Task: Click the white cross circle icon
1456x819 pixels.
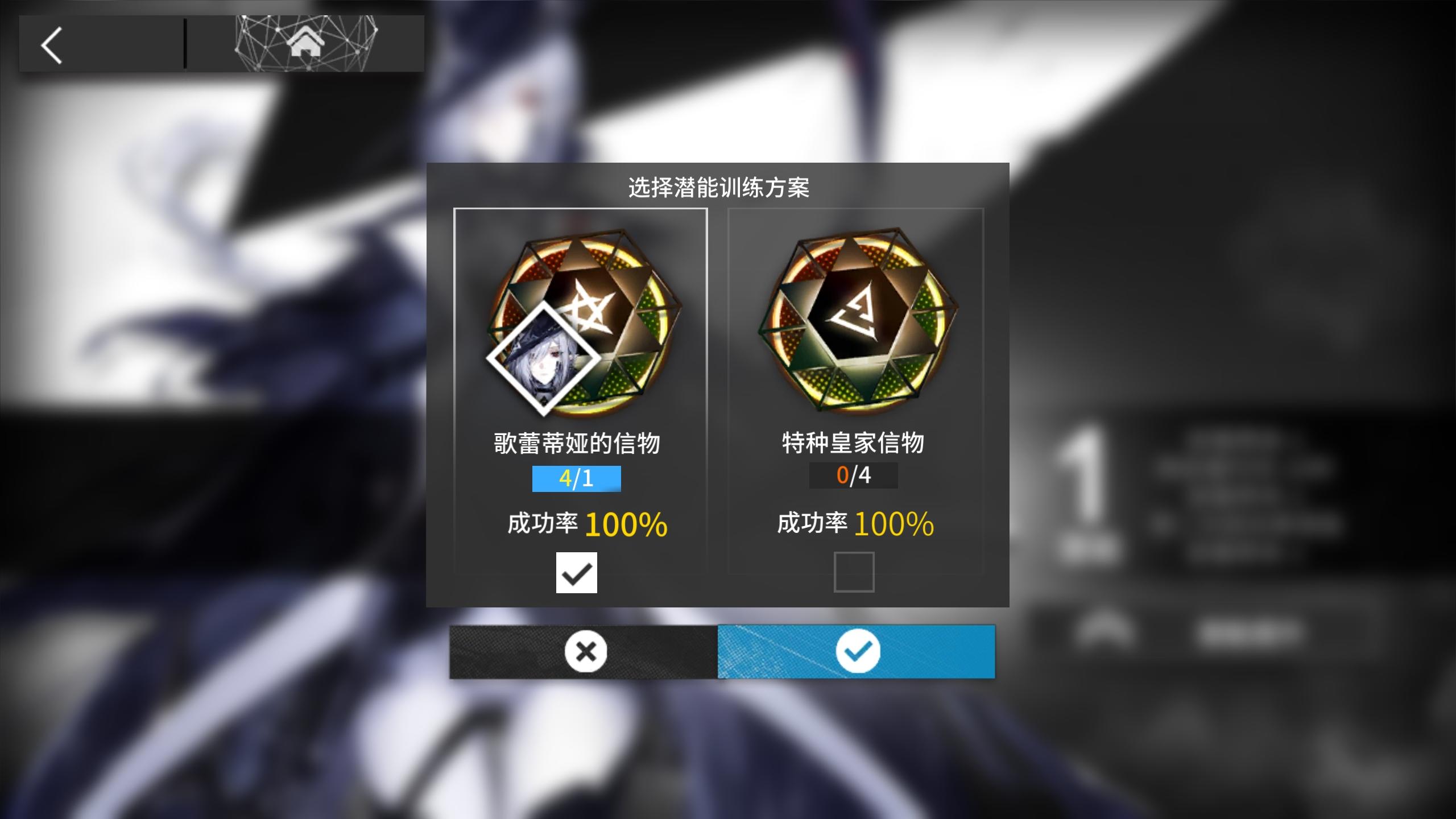Action: 586,651
